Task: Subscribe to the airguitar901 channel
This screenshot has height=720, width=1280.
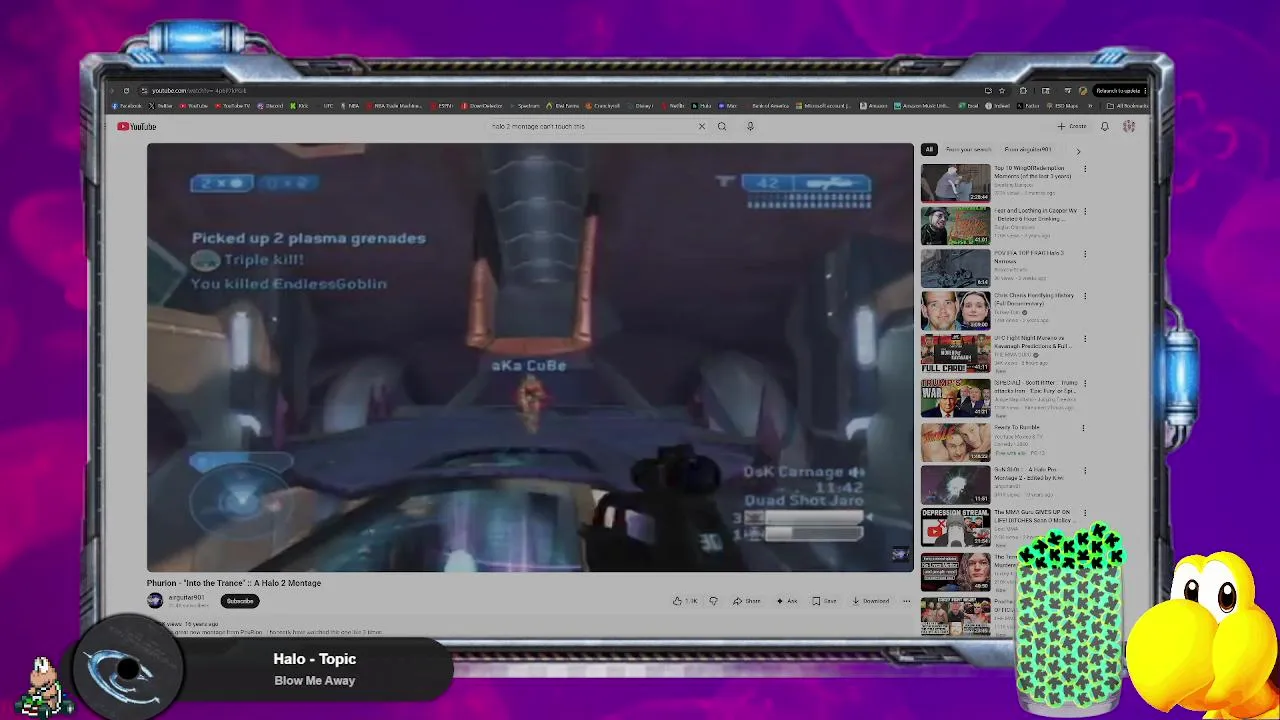Action: click(x=240, y=601)
